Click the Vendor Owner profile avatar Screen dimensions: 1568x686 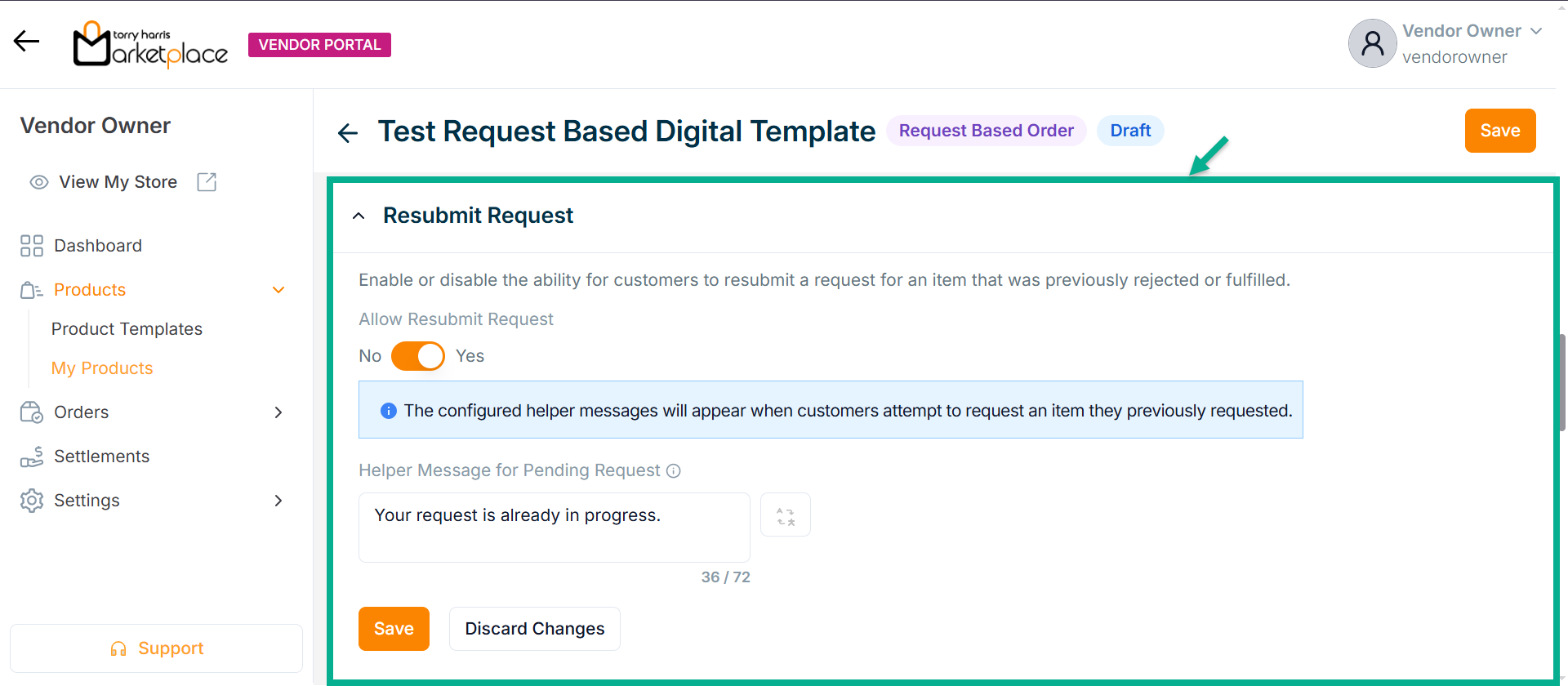(1372, 43)
